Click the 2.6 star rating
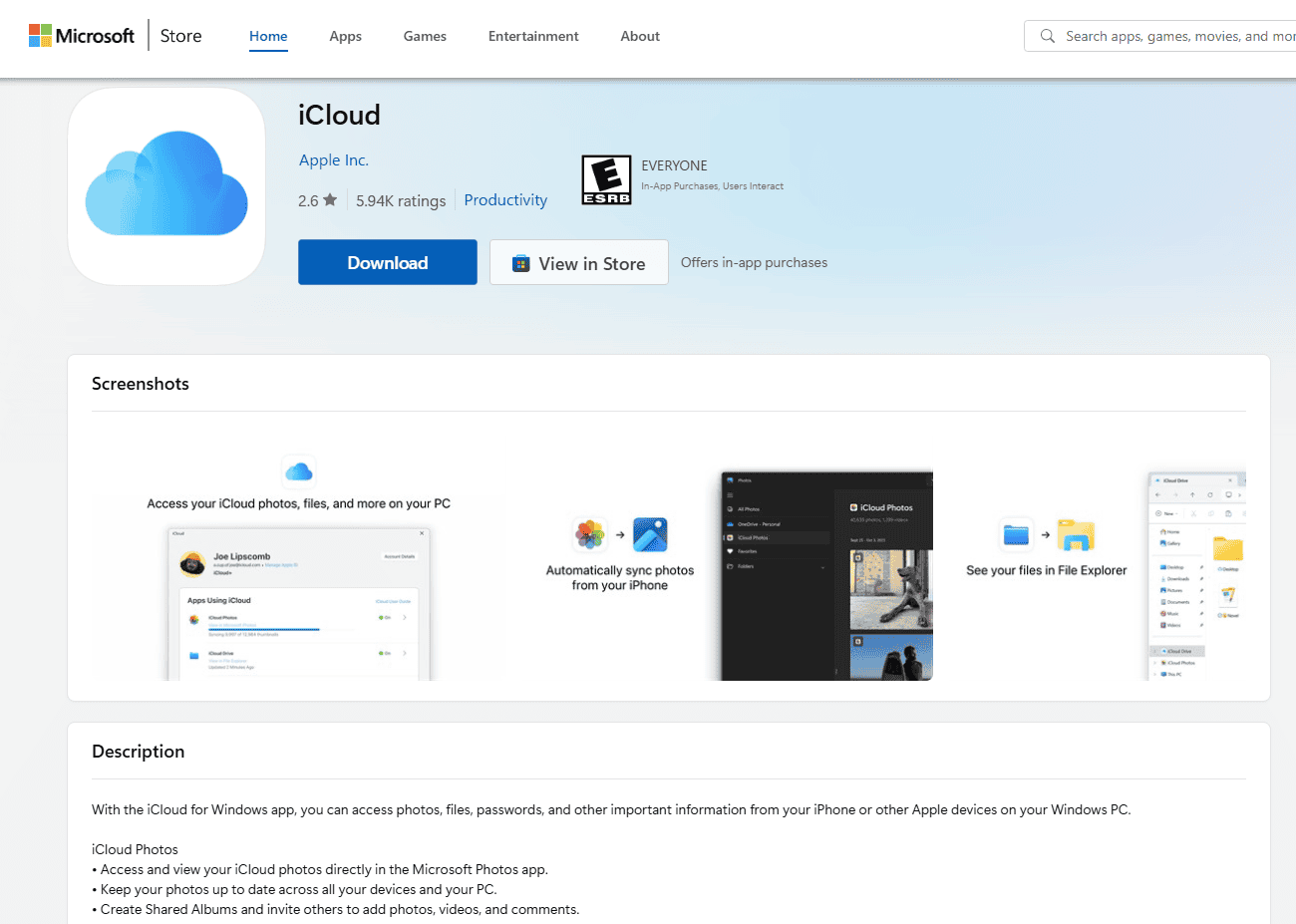1296x924 pixels. tap(317, 200)
